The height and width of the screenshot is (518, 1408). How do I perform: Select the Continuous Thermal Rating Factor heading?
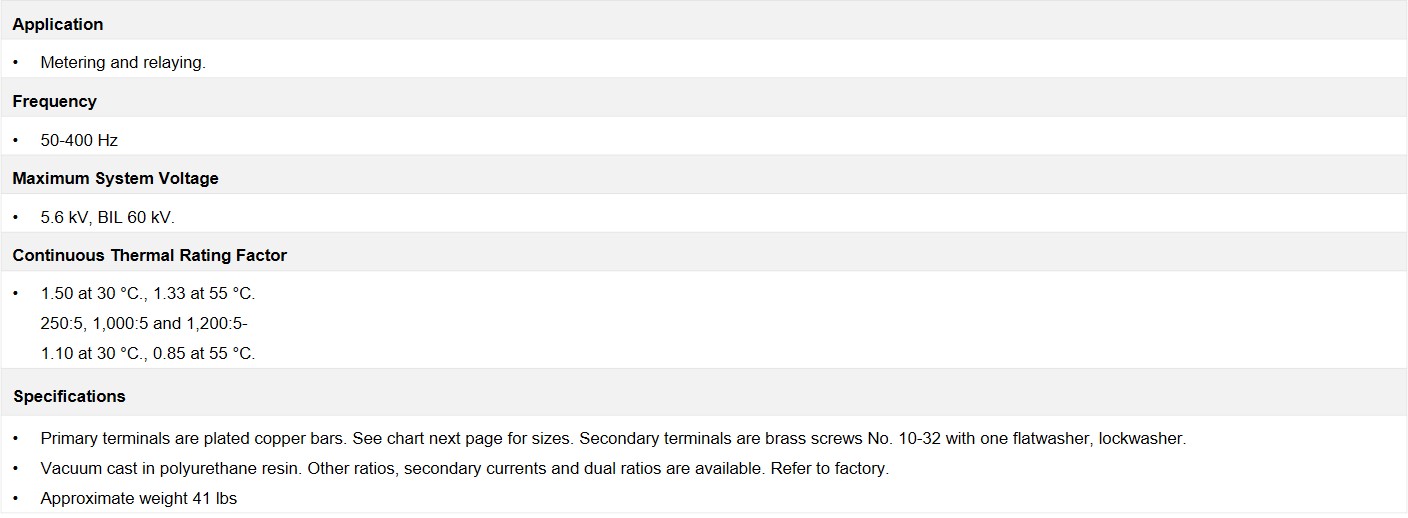[149, 255]
